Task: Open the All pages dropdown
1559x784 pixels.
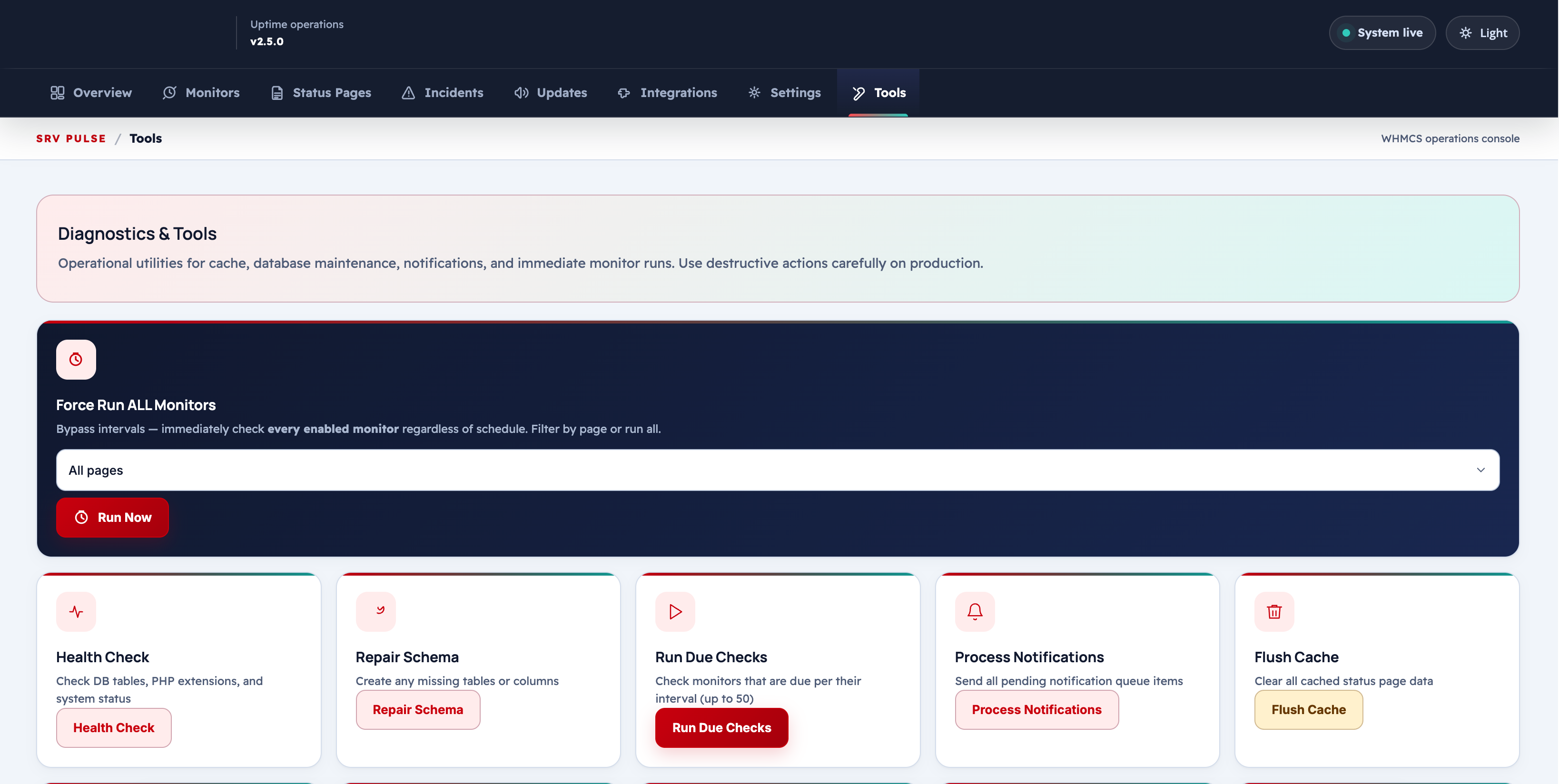Action: point(778,470)
